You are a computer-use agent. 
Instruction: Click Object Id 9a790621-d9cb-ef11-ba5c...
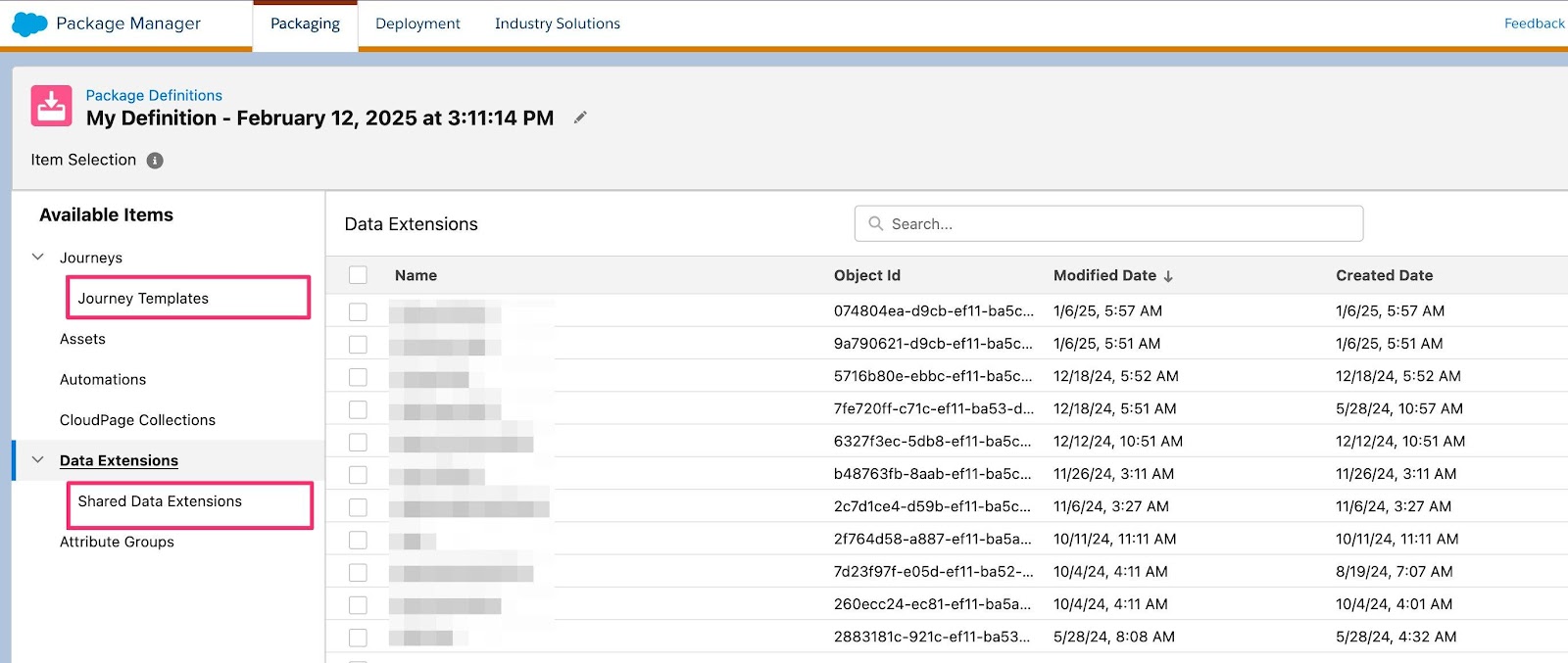[x=933, y=344]
